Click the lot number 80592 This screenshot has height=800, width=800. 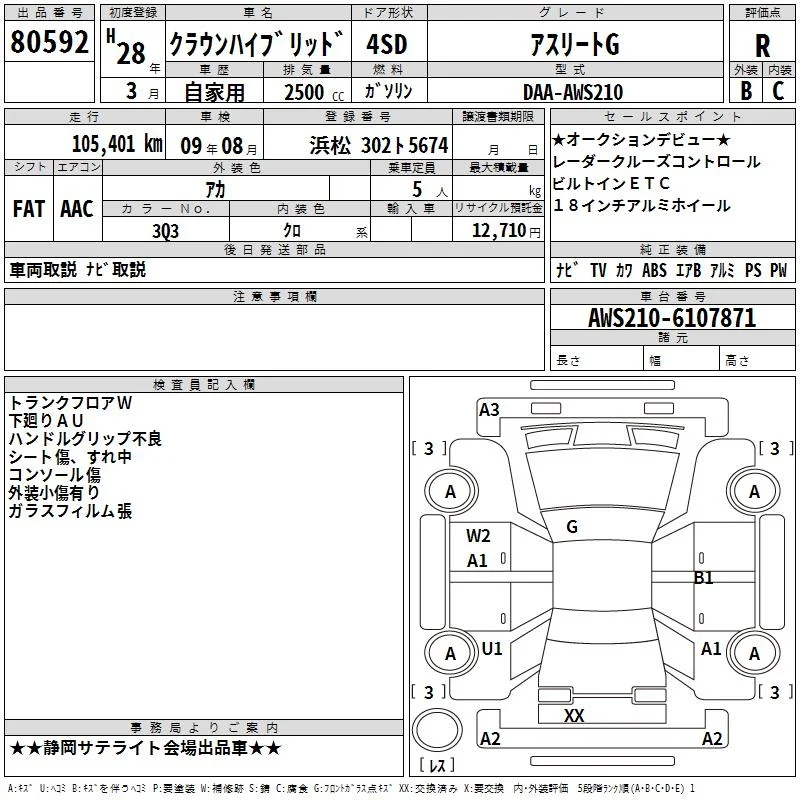pos(49,42)
